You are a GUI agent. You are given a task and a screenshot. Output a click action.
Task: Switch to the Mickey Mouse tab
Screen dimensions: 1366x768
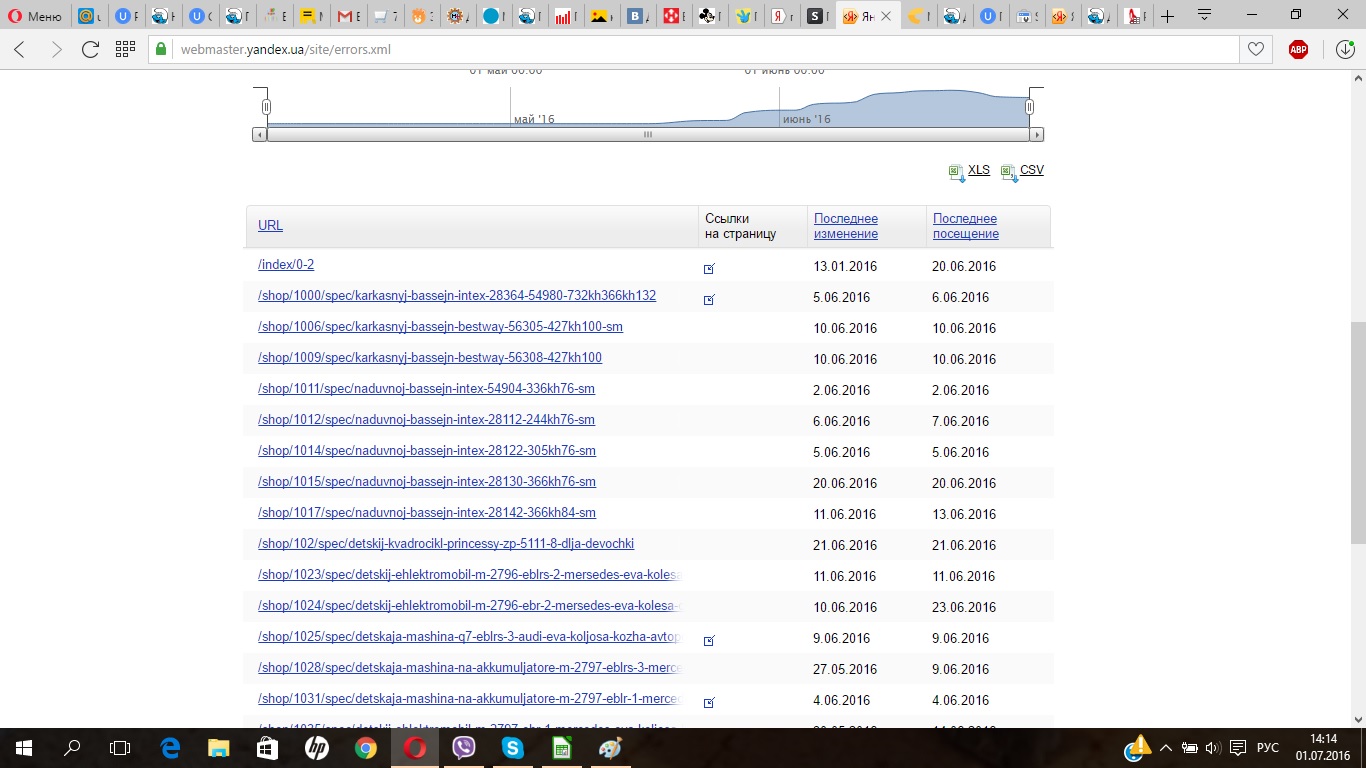coord(710,16)
